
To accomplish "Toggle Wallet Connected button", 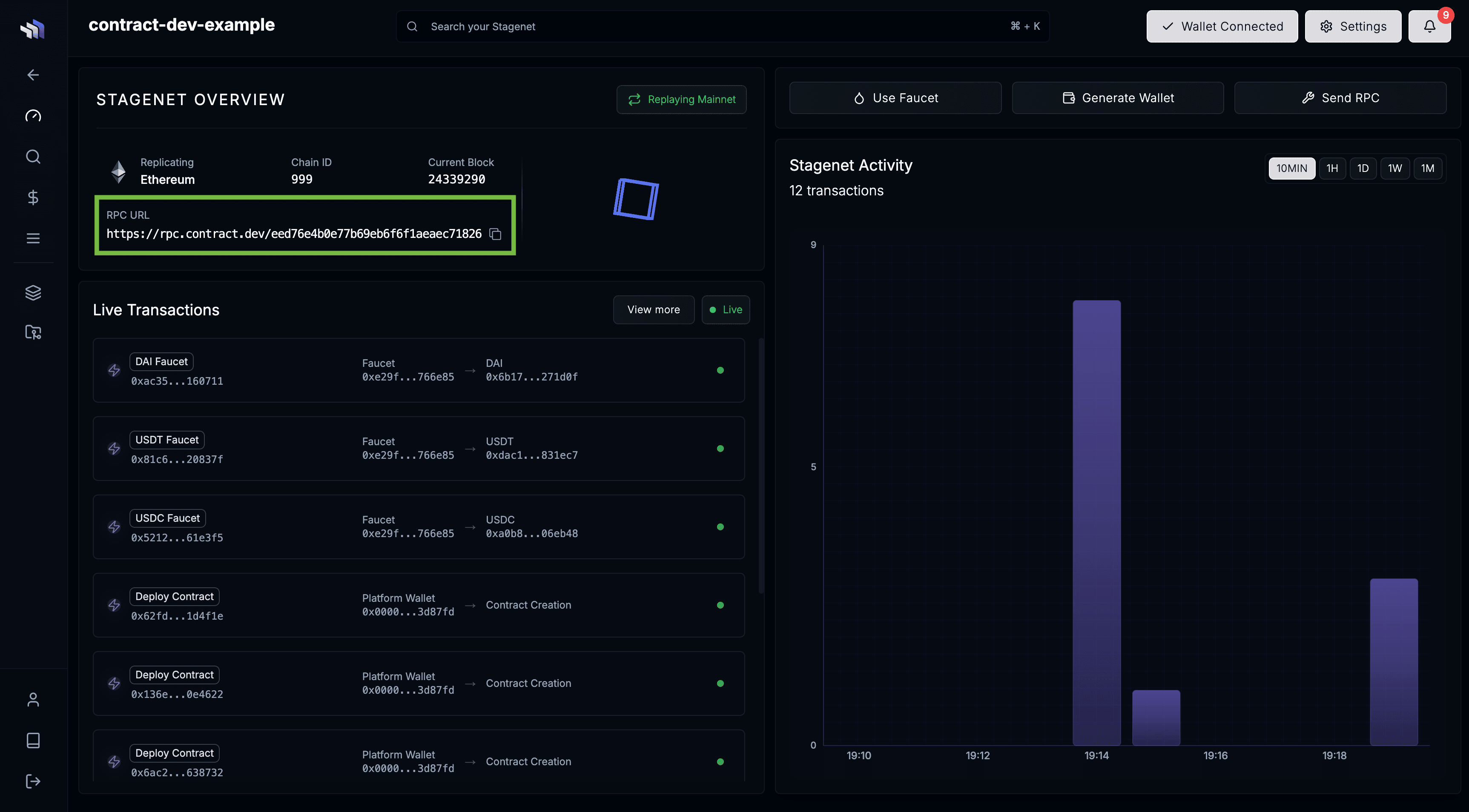I will 1222,26.
